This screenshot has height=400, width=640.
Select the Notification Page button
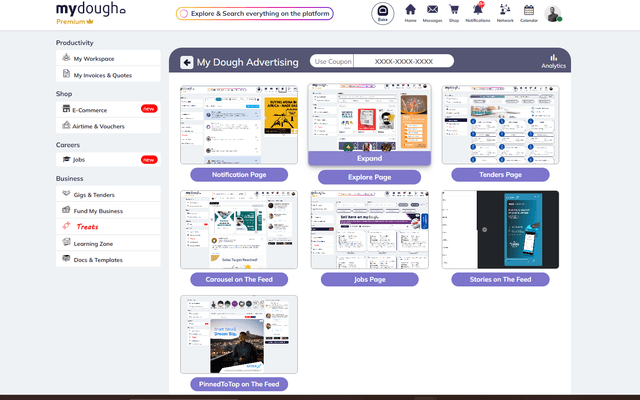tap(239, 174)
